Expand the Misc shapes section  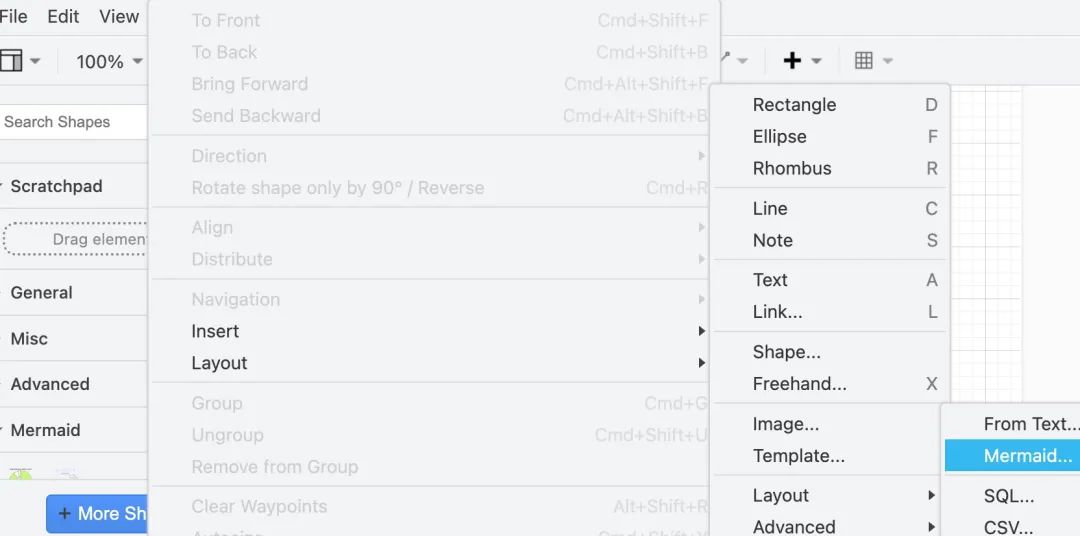coord(29,339)
